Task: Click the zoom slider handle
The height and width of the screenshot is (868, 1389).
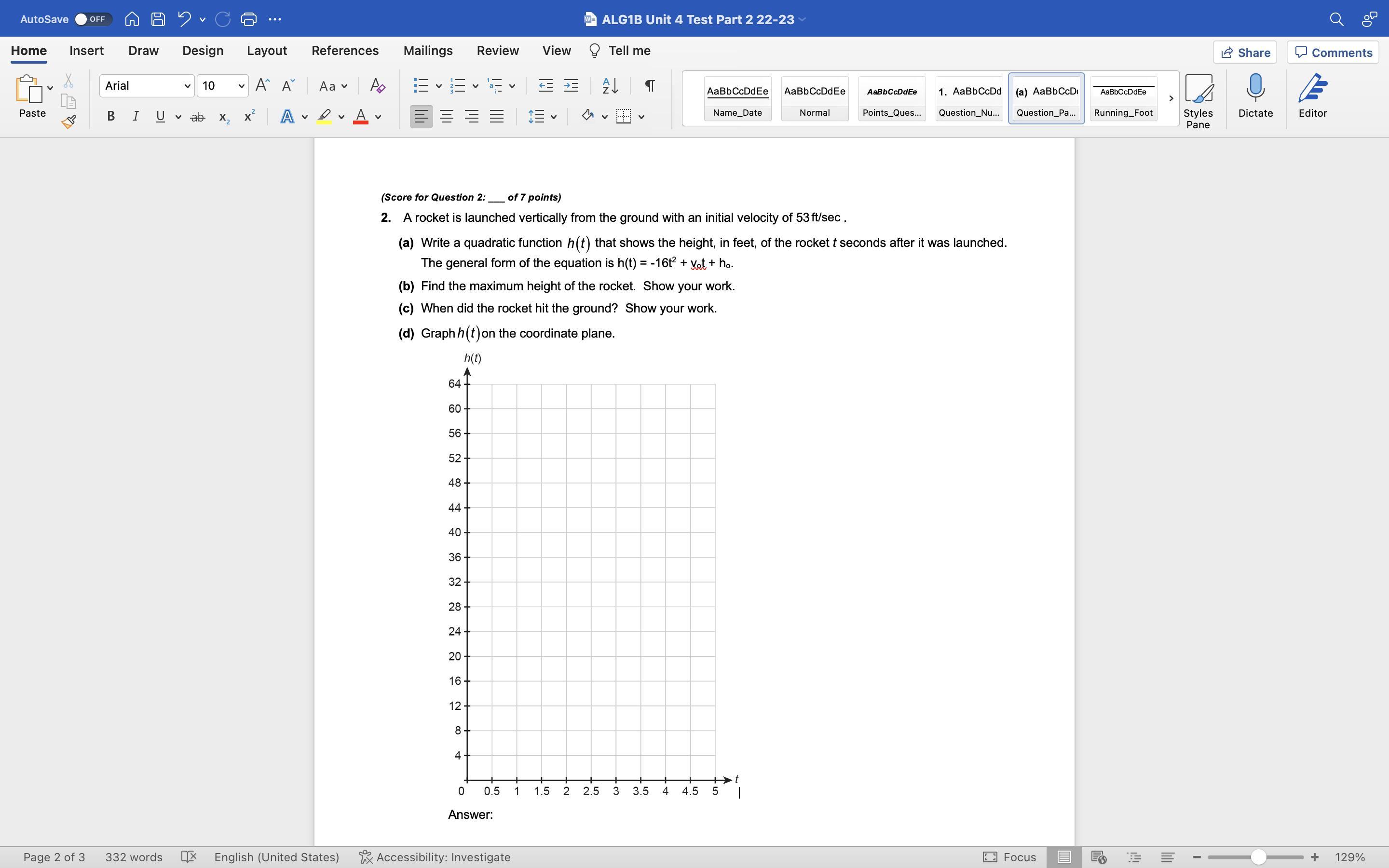Action: coord(1258,857)
